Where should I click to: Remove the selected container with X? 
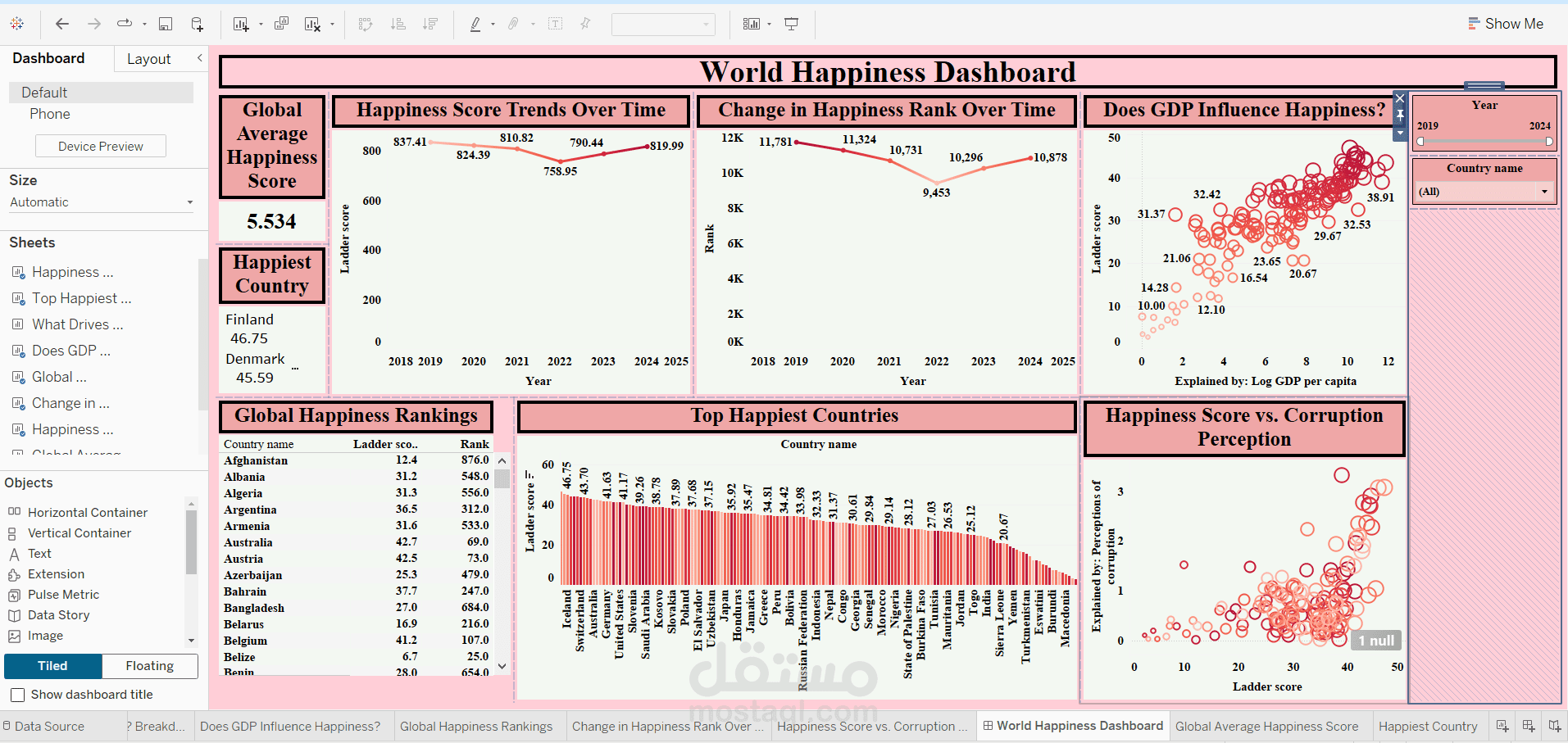click(1401, 98)
